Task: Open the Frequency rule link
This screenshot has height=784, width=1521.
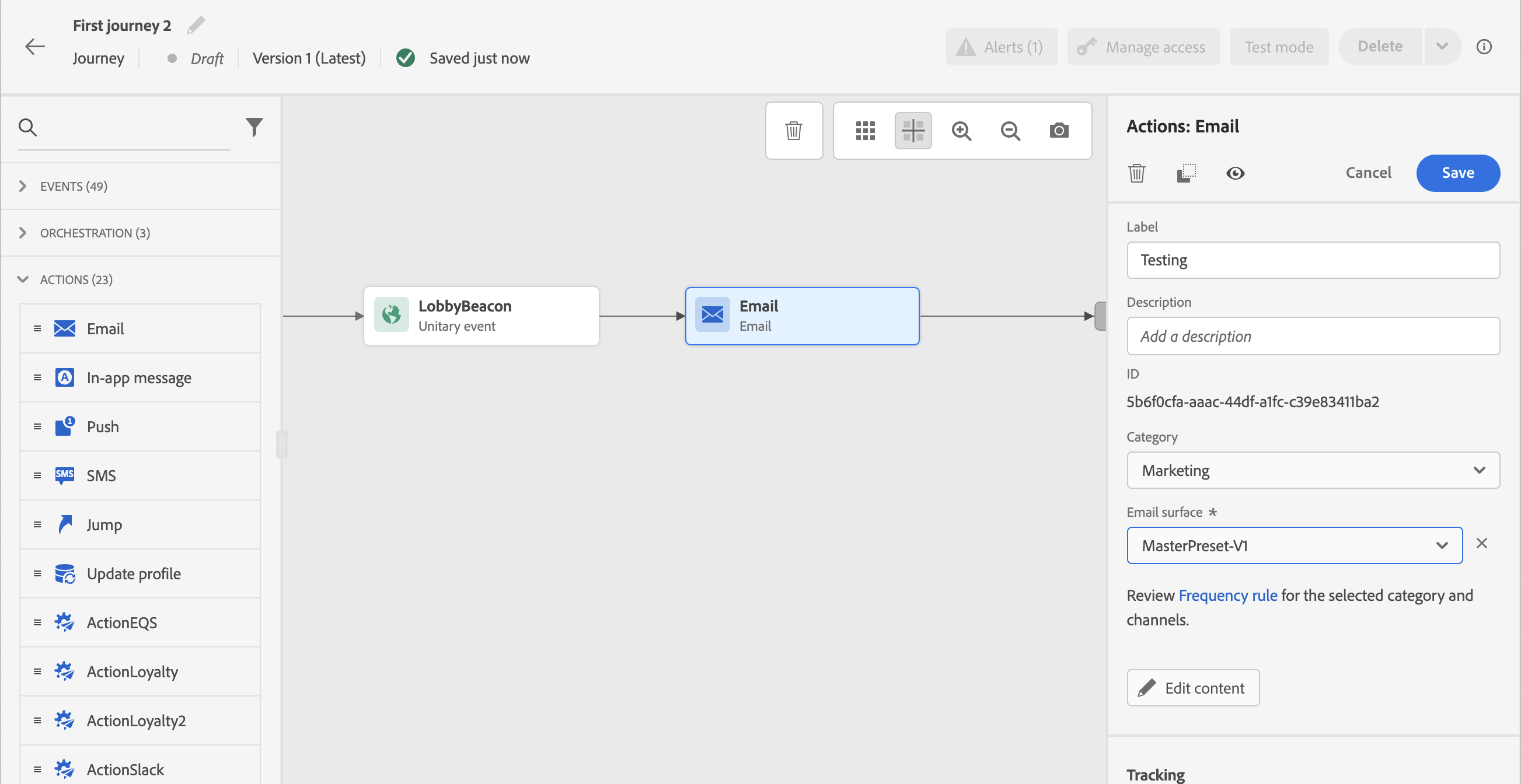Action: click(1227, 595)
